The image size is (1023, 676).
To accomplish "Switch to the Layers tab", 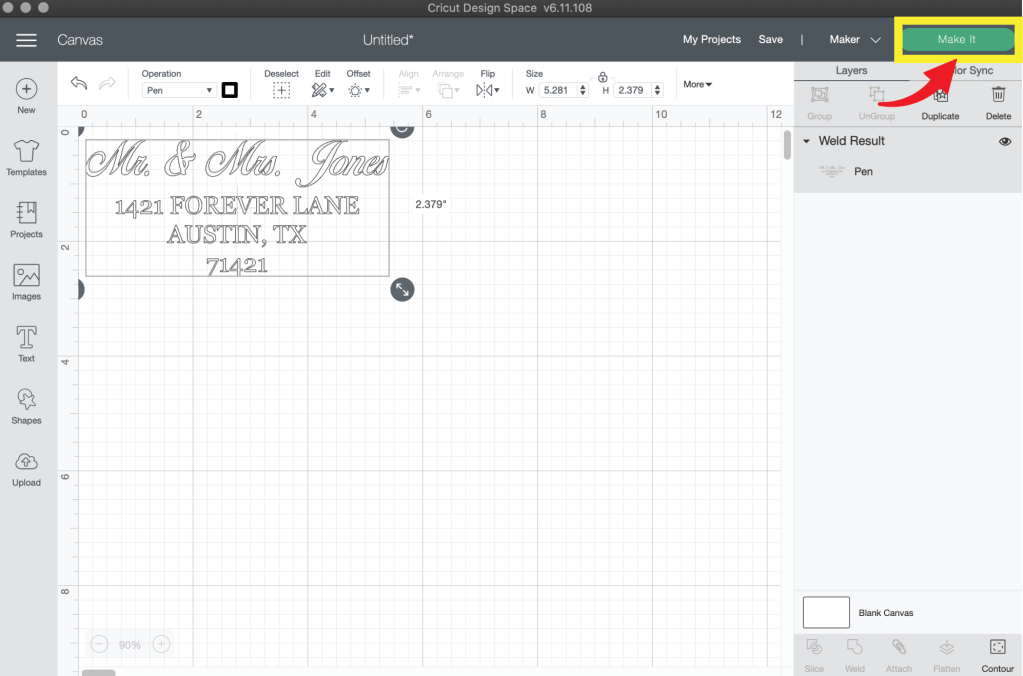I will click(x=851, y=71).
